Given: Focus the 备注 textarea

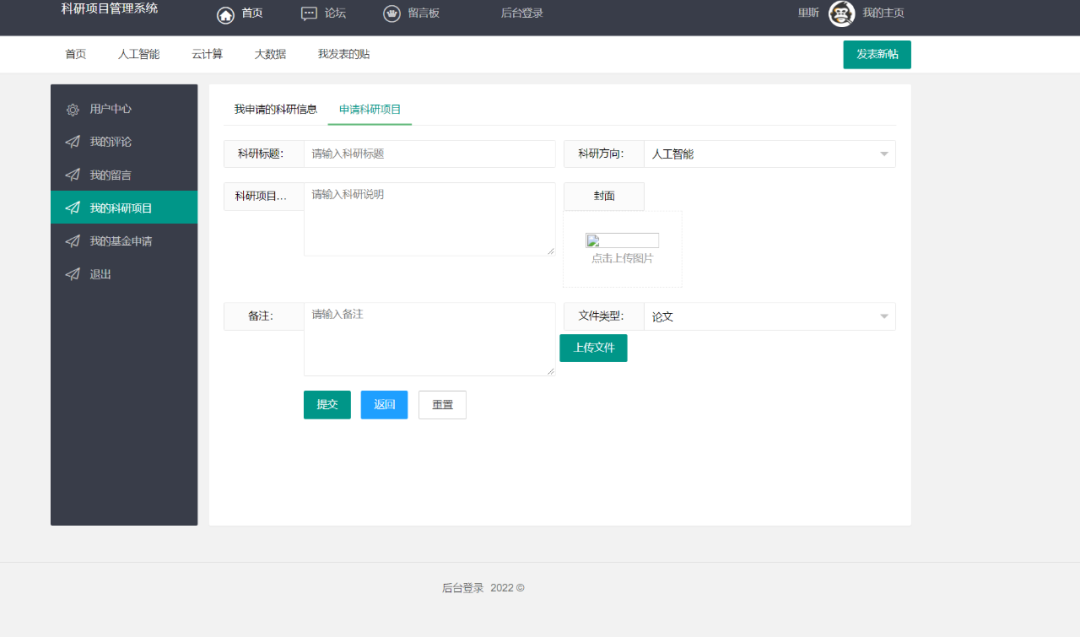Looking at the screenshot, I should pos(429,340).
